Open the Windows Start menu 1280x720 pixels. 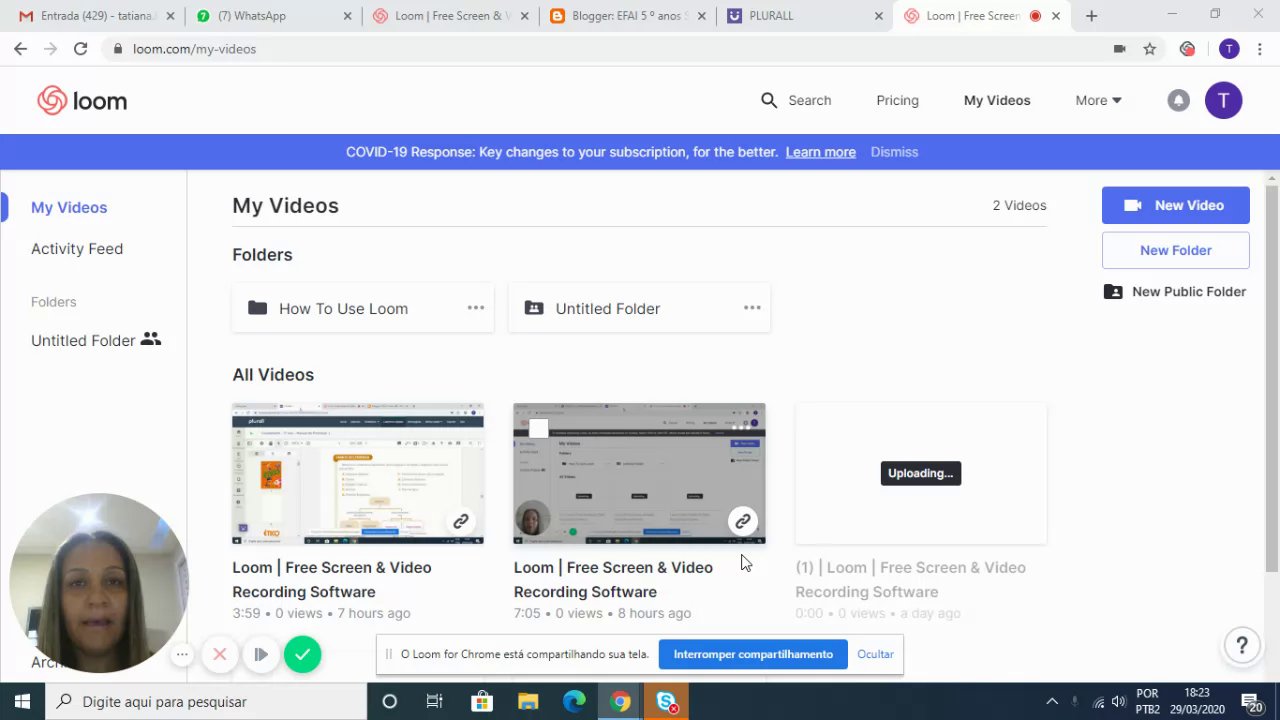point(22,701)
